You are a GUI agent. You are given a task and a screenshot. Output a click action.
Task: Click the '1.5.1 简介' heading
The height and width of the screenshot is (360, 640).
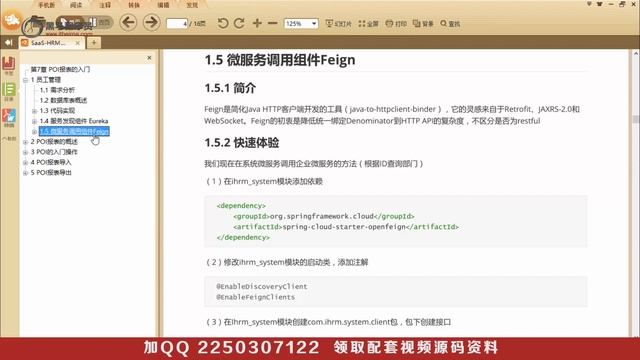point(230,88)
